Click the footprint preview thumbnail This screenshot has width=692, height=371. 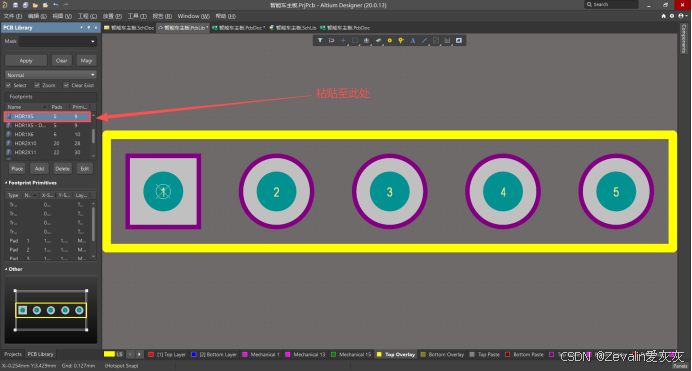tap(51, 310)
